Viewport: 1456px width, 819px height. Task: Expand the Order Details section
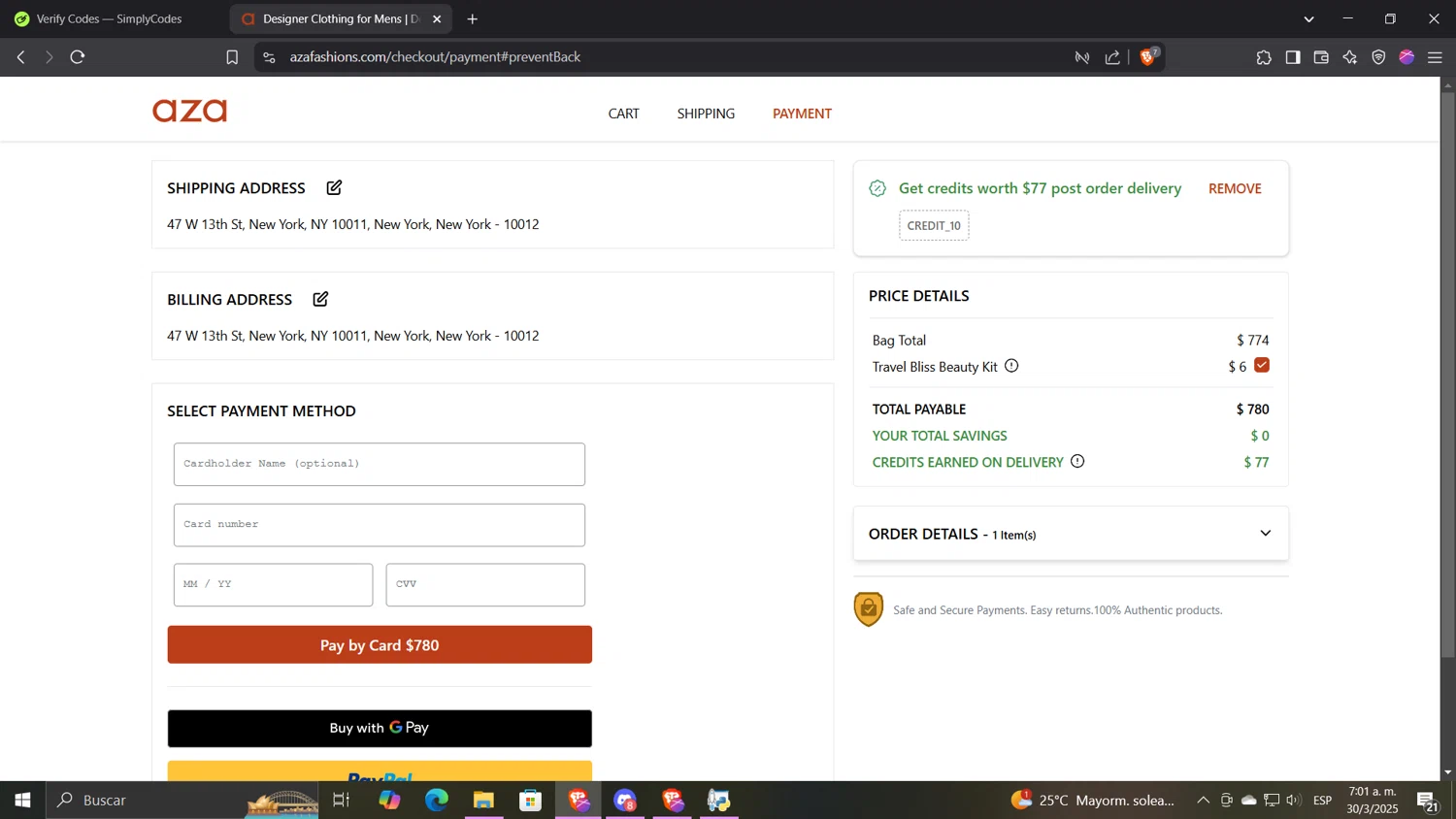coord(1071,534)
